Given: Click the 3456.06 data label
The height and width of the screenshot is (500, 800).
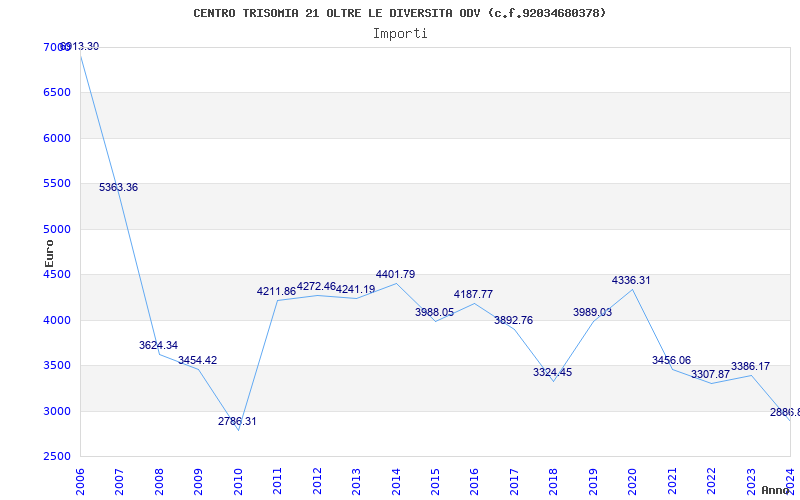Looking at the screenshot, I should point(671,360).
